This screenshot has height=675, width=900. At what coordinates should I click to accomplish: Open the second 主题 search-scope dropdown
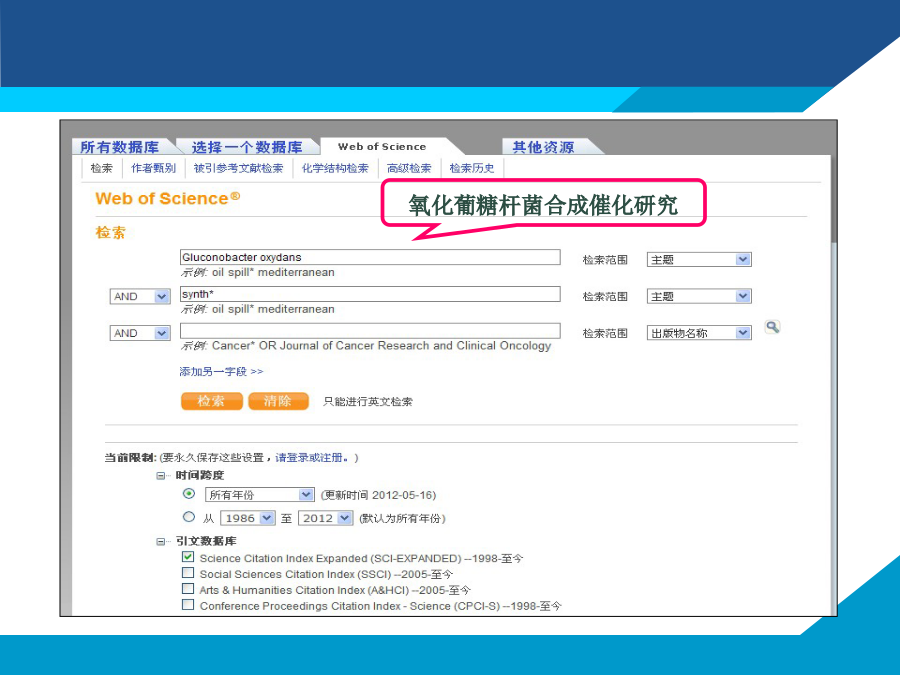[x=699, y=296]
